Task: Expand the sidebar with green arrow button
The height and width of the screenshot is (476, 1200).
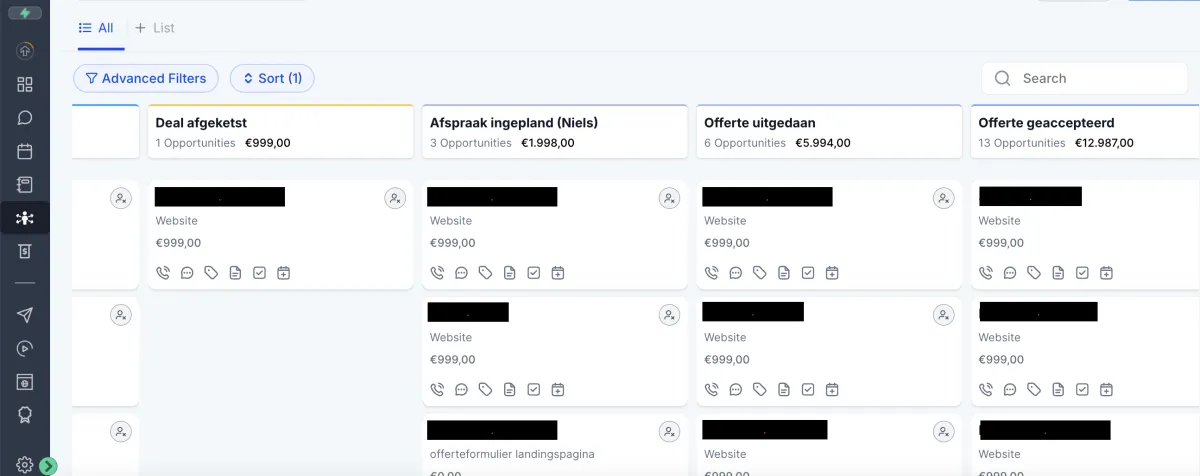Action: pyautogui.click(x=49, y=466)
